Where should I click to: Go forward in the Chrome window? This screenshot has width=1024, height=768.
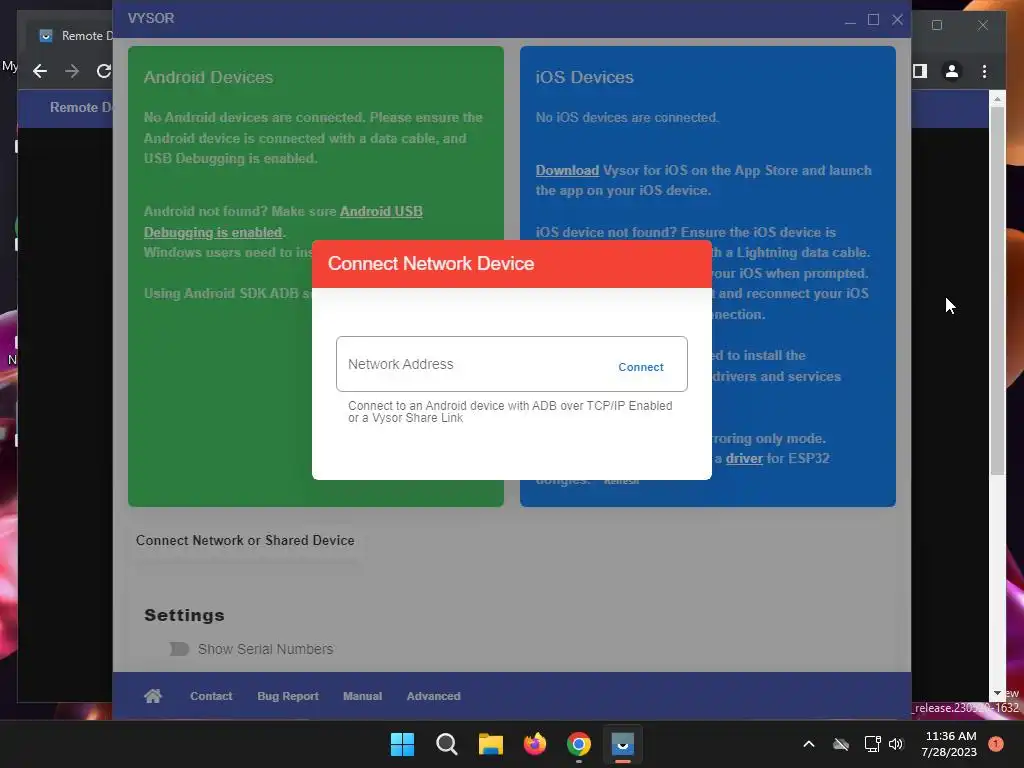tap(72, 71)
